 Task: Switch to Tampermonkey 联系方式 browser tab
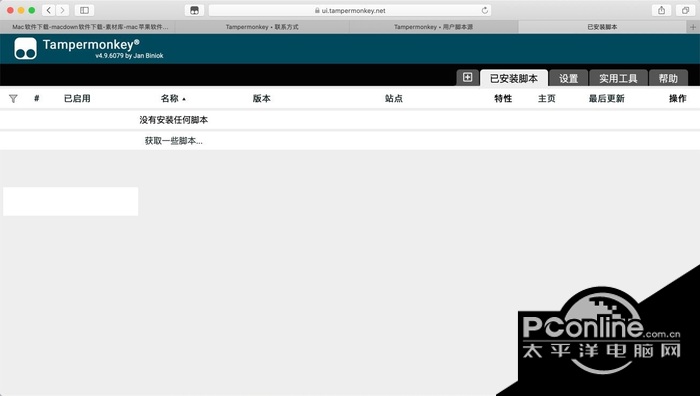pos(262,27)
